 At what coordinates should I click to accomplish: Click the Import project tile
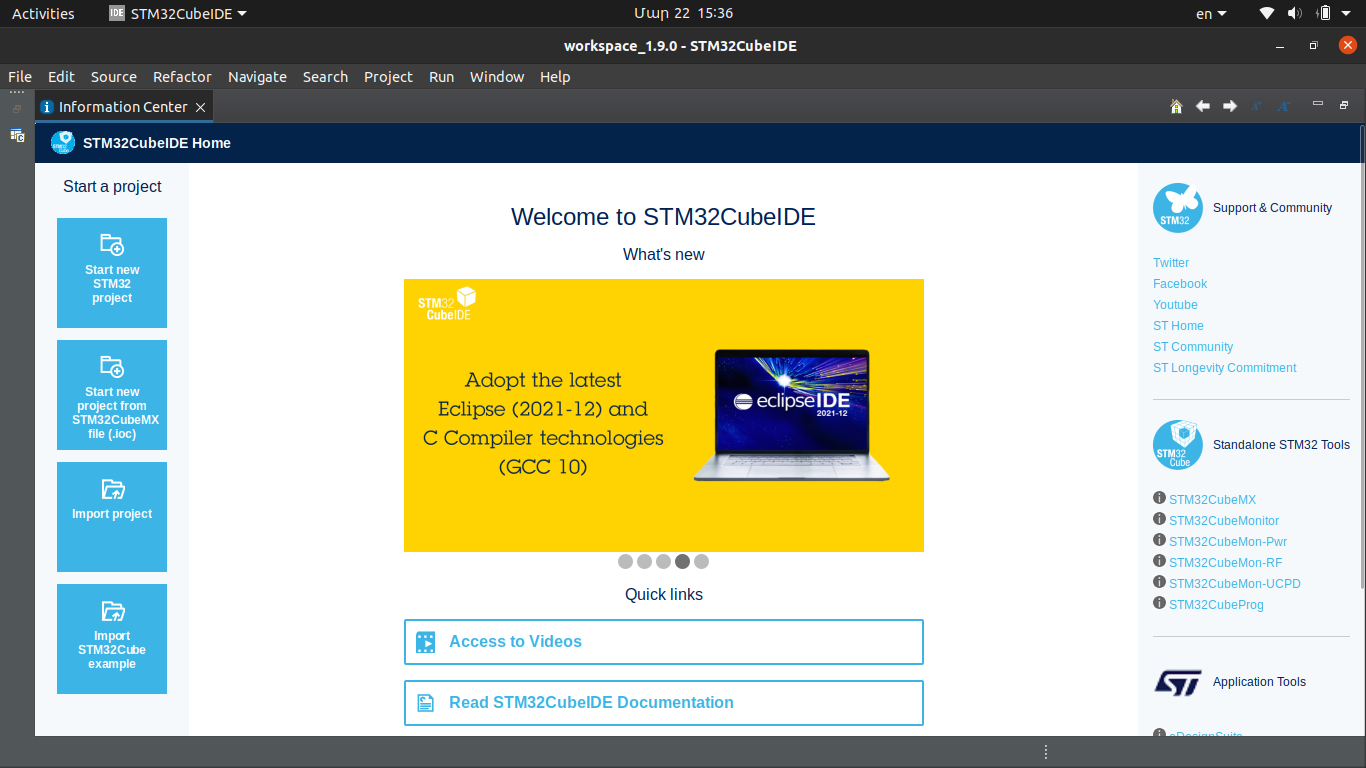click(112, 517)
